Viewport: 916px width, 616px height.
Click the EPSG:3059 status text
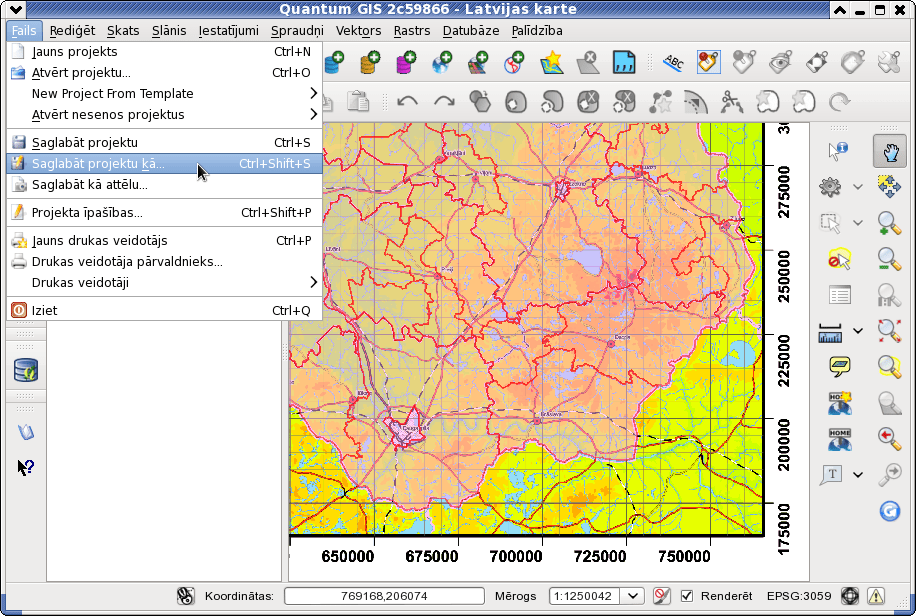point(799,596)
